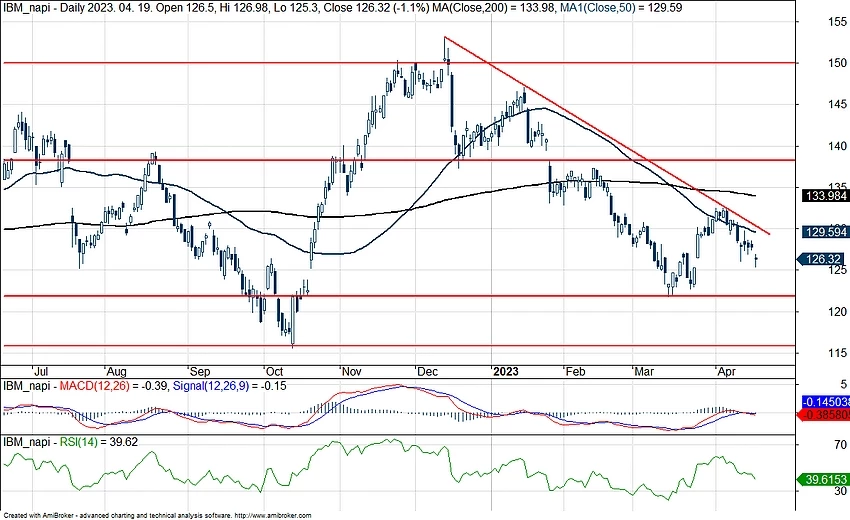This screenshot has width=850, height=520.
Task: Click the RSI 30 level label
Action: [840, 491]
